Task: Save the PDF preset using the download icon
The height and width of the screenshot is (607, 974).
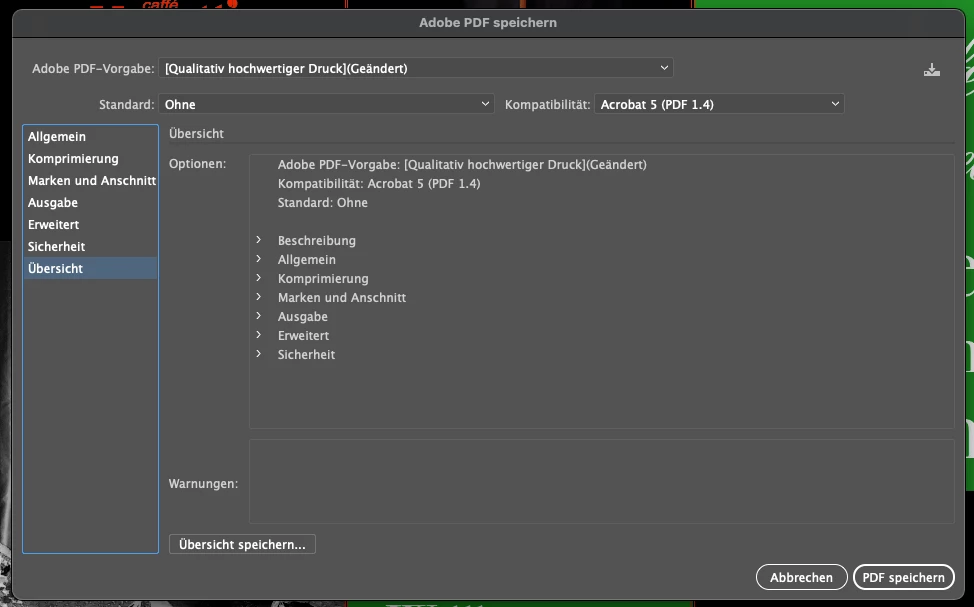Action: point(931,70)
